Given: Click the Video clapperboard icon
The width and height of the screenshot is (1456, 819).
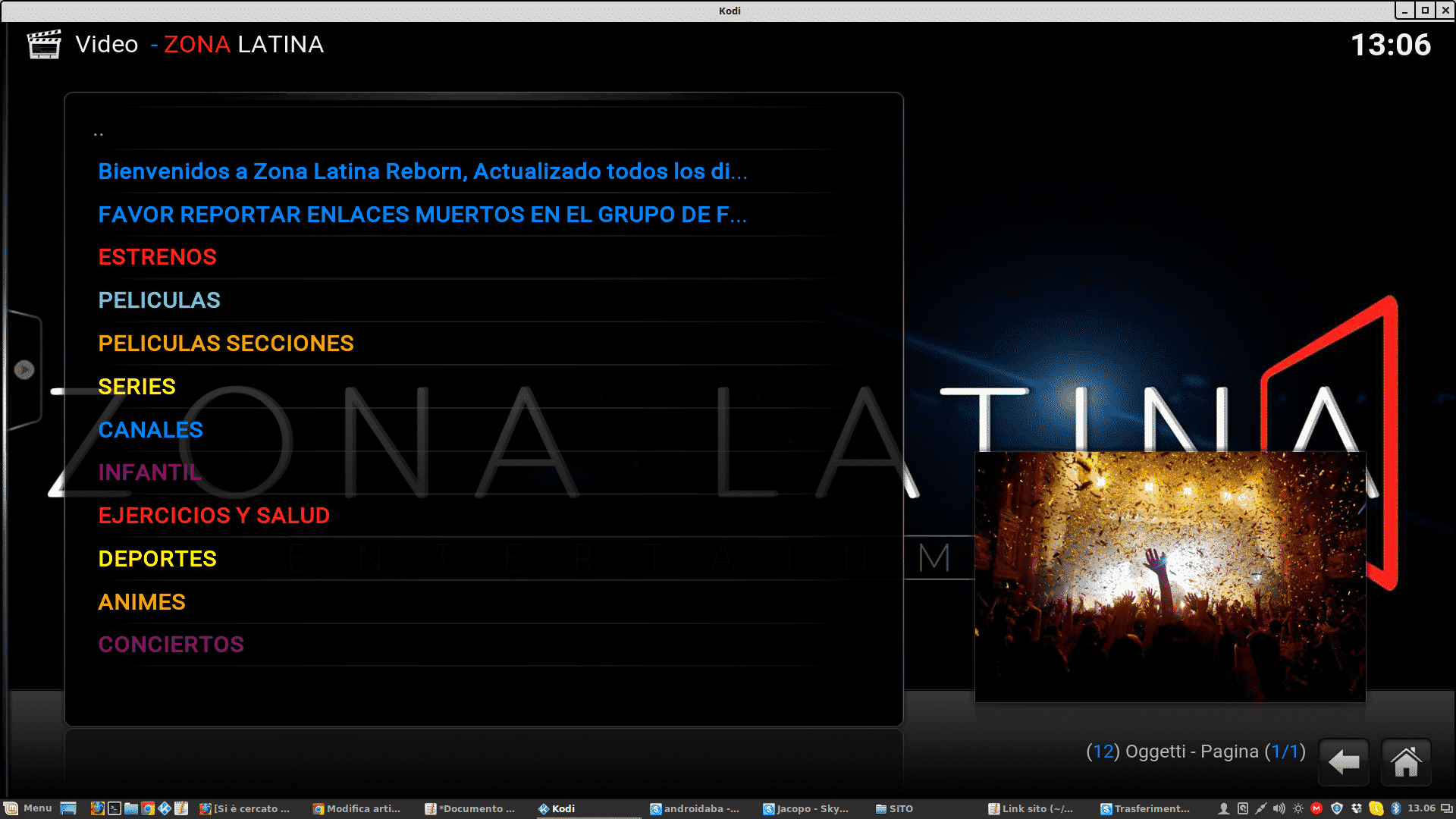Looking at the screenshot, I should click(44, 45).
